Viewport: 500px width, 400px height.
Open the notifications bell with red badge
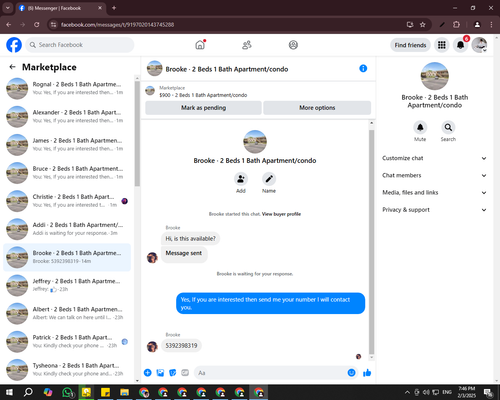click(x=461, y=45)
